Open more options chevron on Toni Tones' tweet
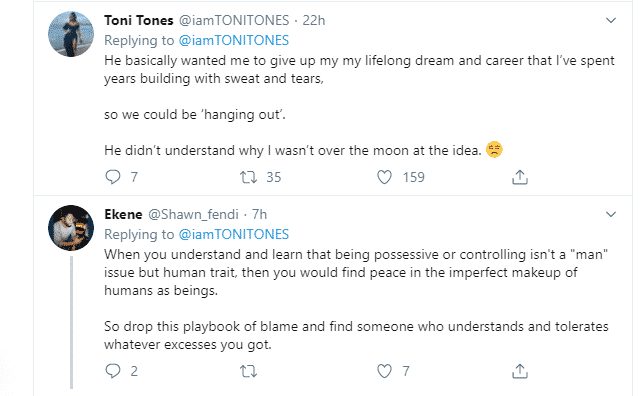The height and width of the screenshot is (396, 644). pyautogui.click(x=611, y=20)
